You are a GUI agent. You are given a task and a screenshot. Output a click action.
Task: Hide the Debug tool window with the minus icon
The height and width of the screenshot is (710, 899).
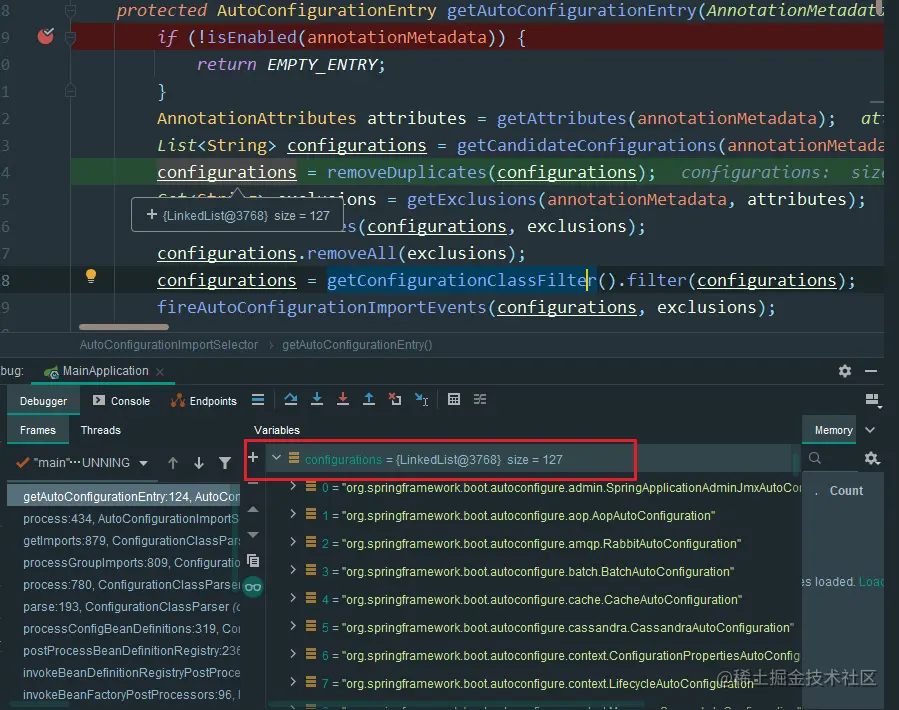[871, 371]
